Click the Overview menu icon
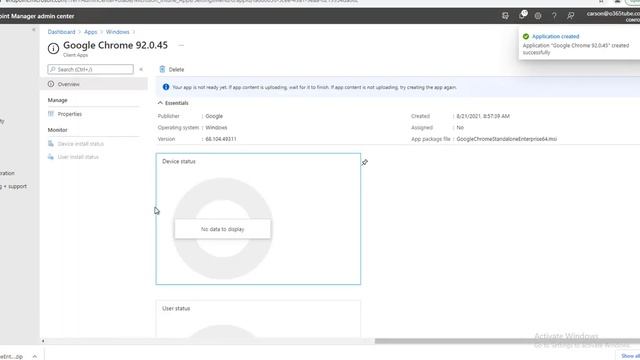The width and height of the screenshot is (640, 360). [x=51, y=84]
